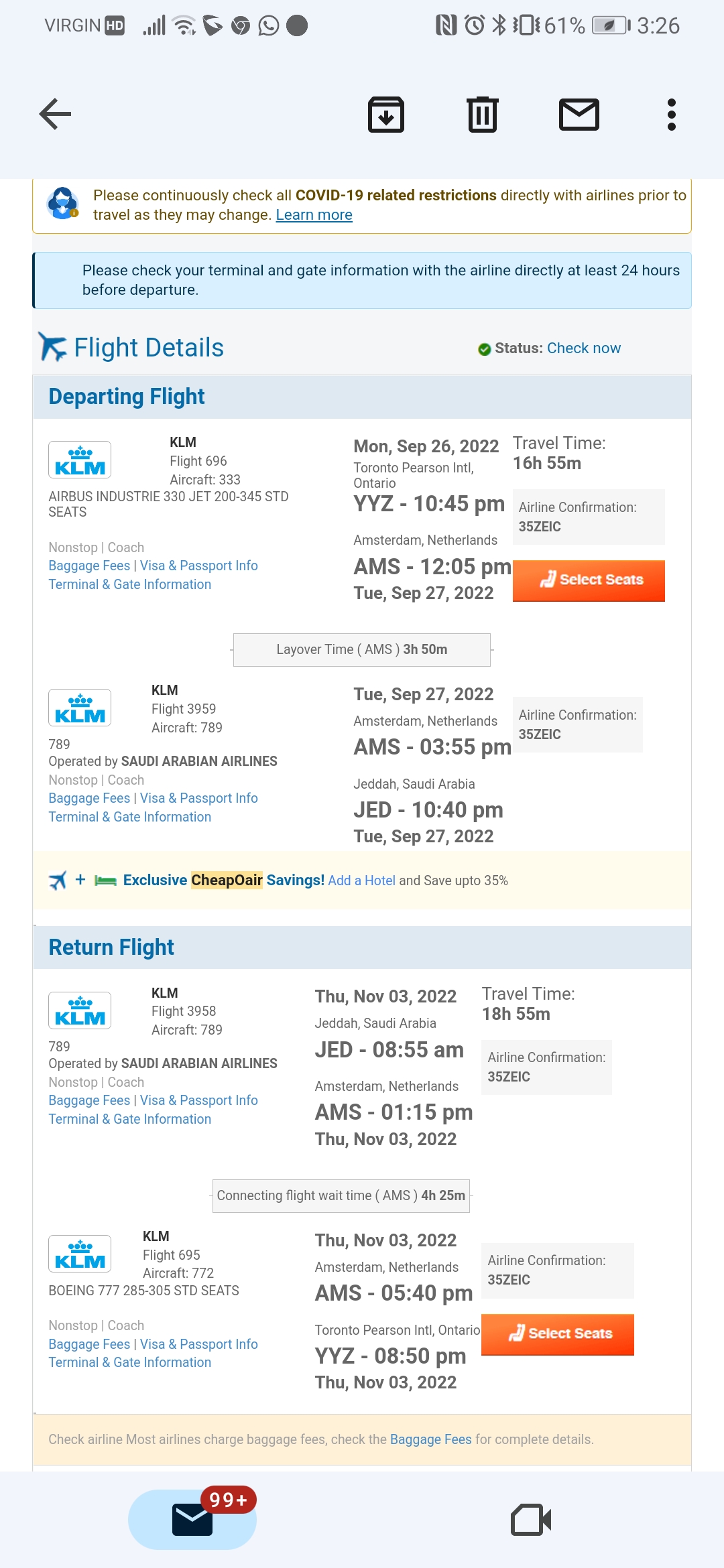The image size is (724, 1568).
Task: Mark as unread with the envelope icon
Action: 579,115
